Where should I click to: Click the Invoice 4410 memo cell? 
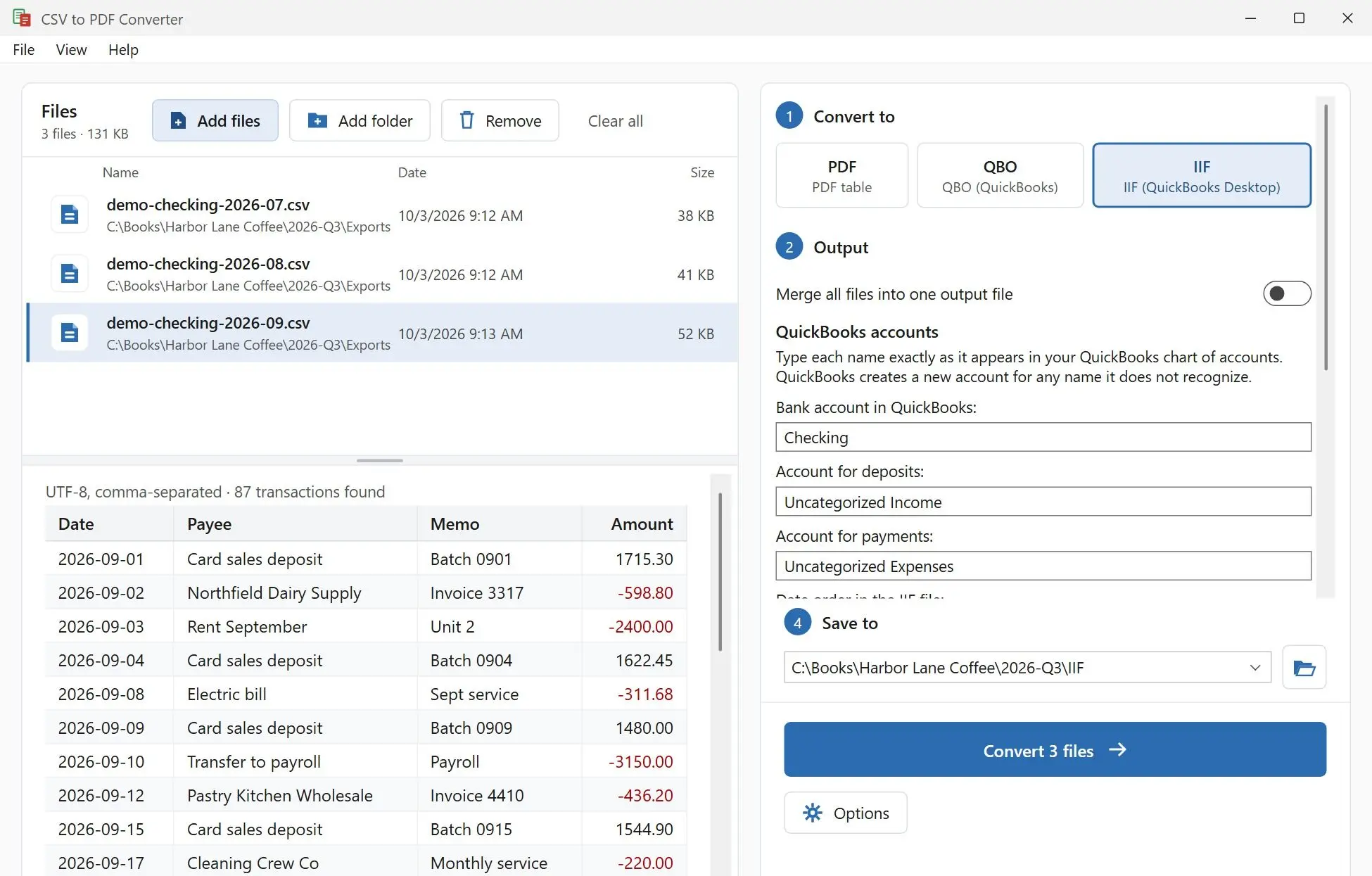(500, 795)
